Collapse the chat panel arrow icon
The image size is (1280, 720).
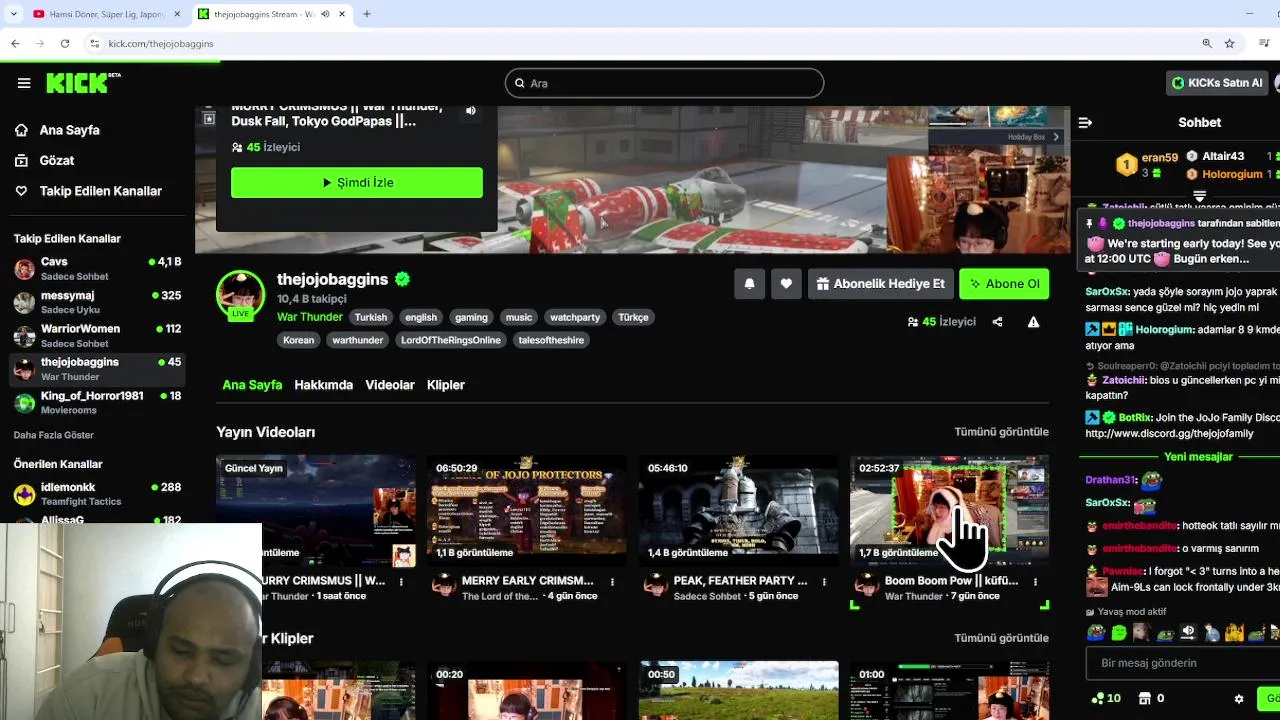(x=1085, y=123)
